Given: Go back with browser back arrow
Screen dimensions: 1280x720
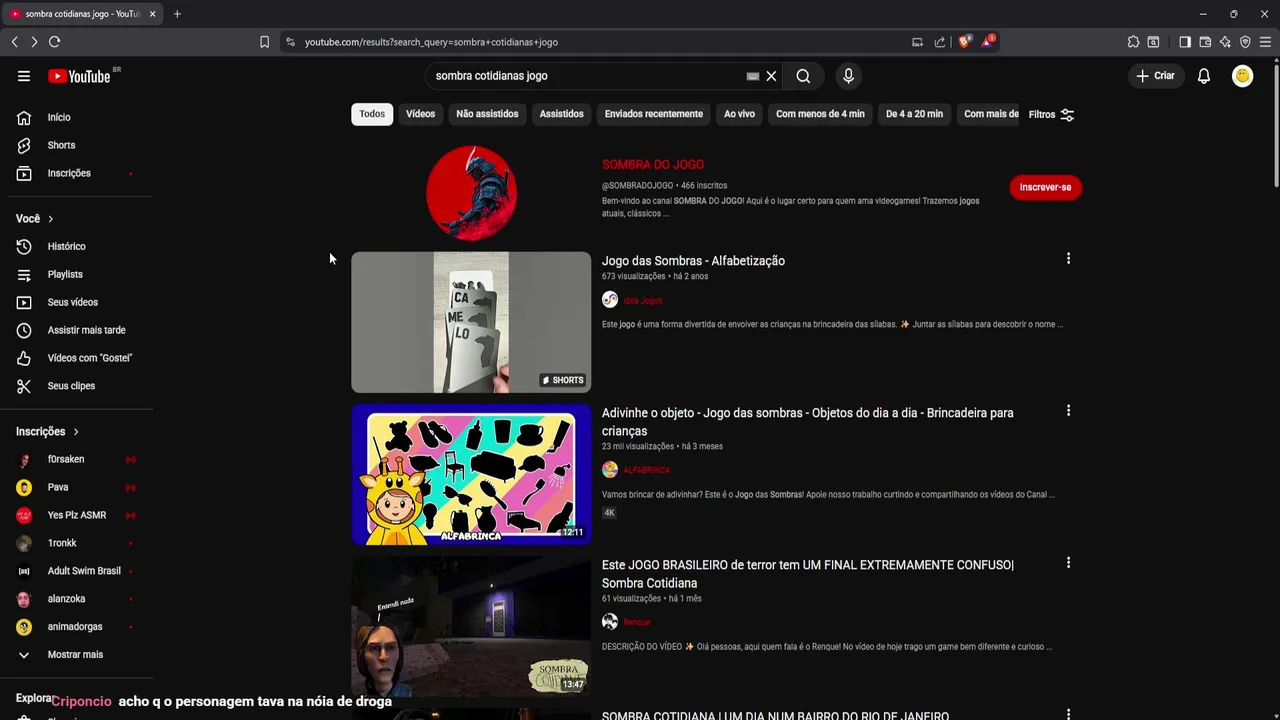Looking at the screenshot, I should 14,42.
